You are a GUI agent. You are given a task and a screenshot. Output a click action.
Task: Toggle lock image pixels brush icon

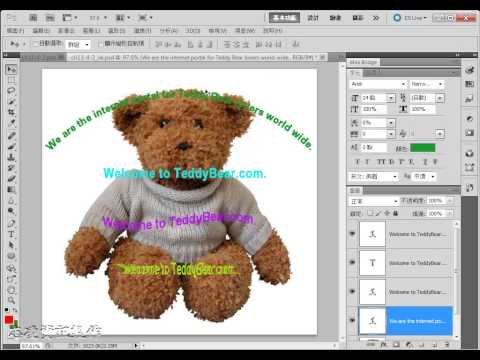coord(378,213)
